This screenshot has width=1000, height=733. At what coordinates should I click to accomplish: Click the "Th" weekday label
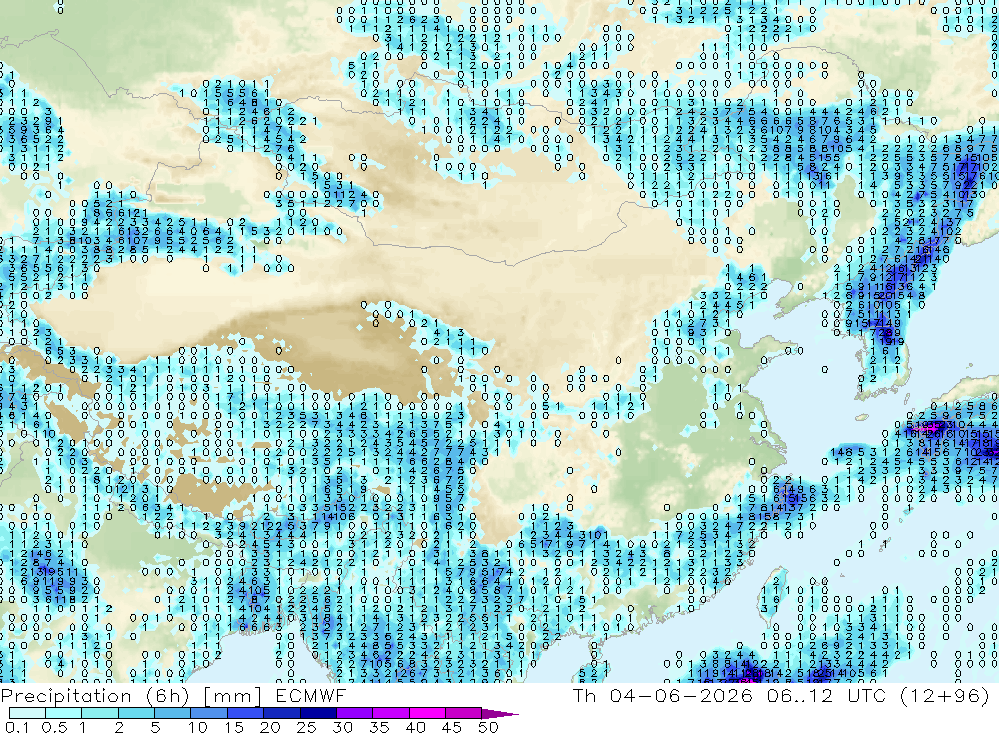tap(585, 695)
